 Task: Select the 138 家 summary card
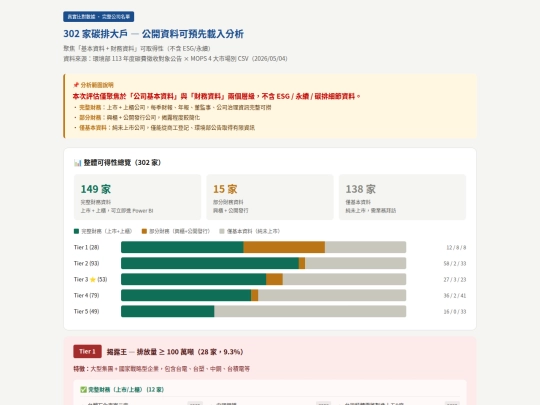coord(402,197)
